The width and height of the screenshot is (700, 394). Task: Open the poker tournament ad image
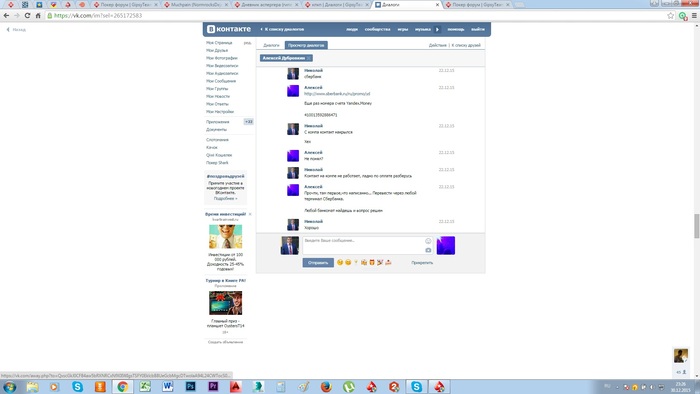(x=225, y=303)
